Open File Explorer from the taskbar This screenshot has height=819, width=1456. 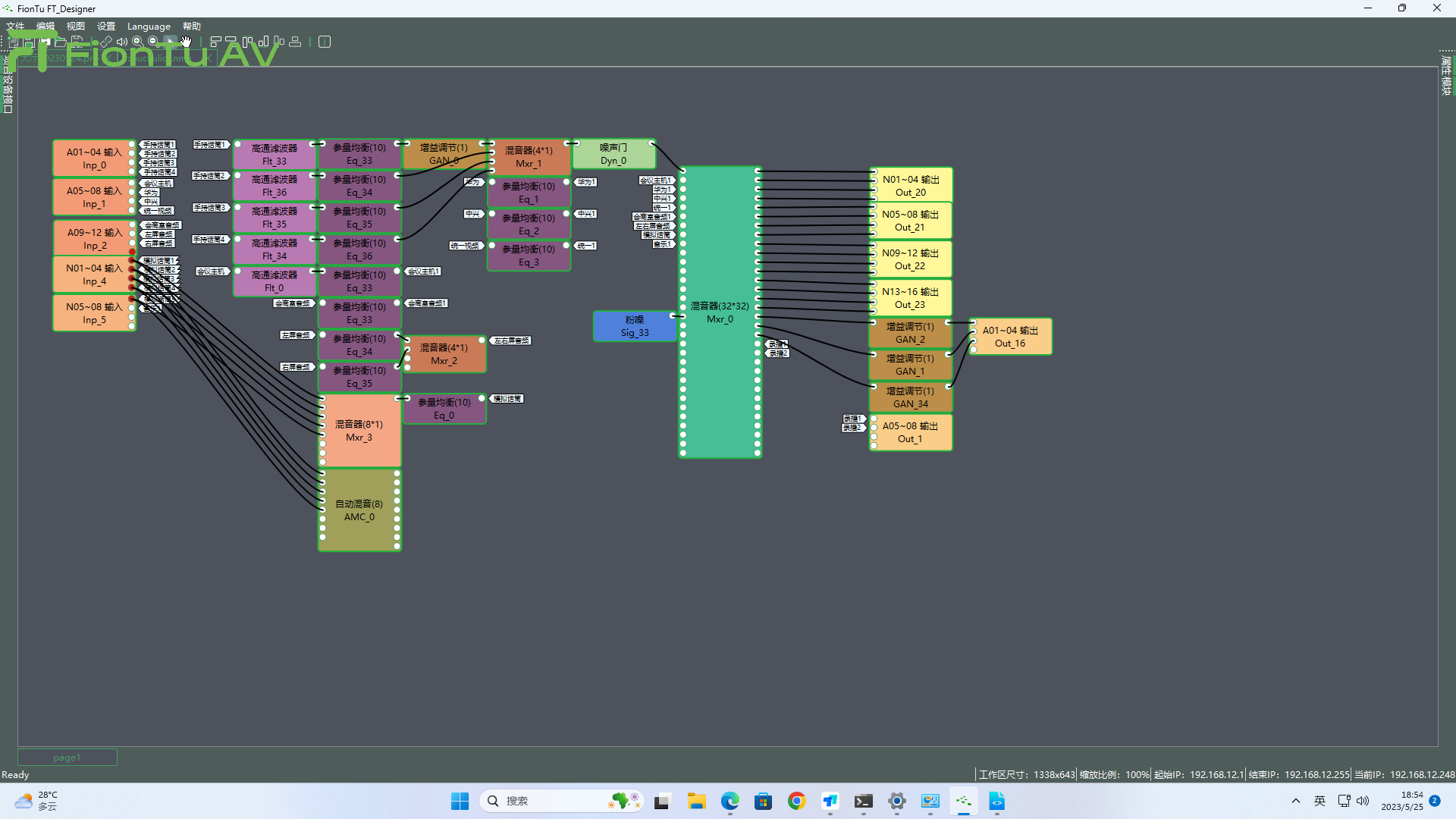coord(696,801)
